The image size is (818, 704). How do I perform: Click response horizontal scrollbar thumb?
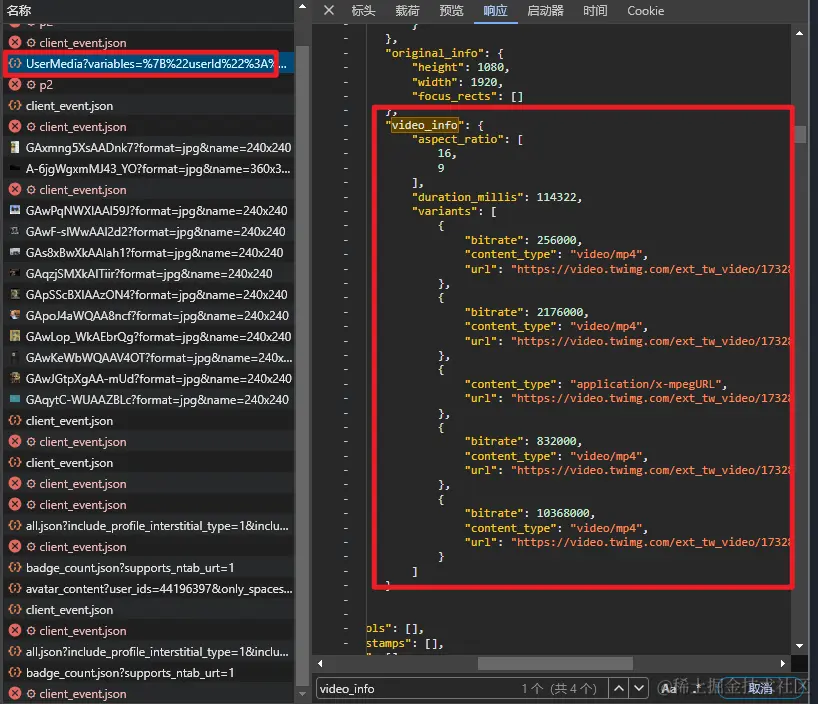555,664
